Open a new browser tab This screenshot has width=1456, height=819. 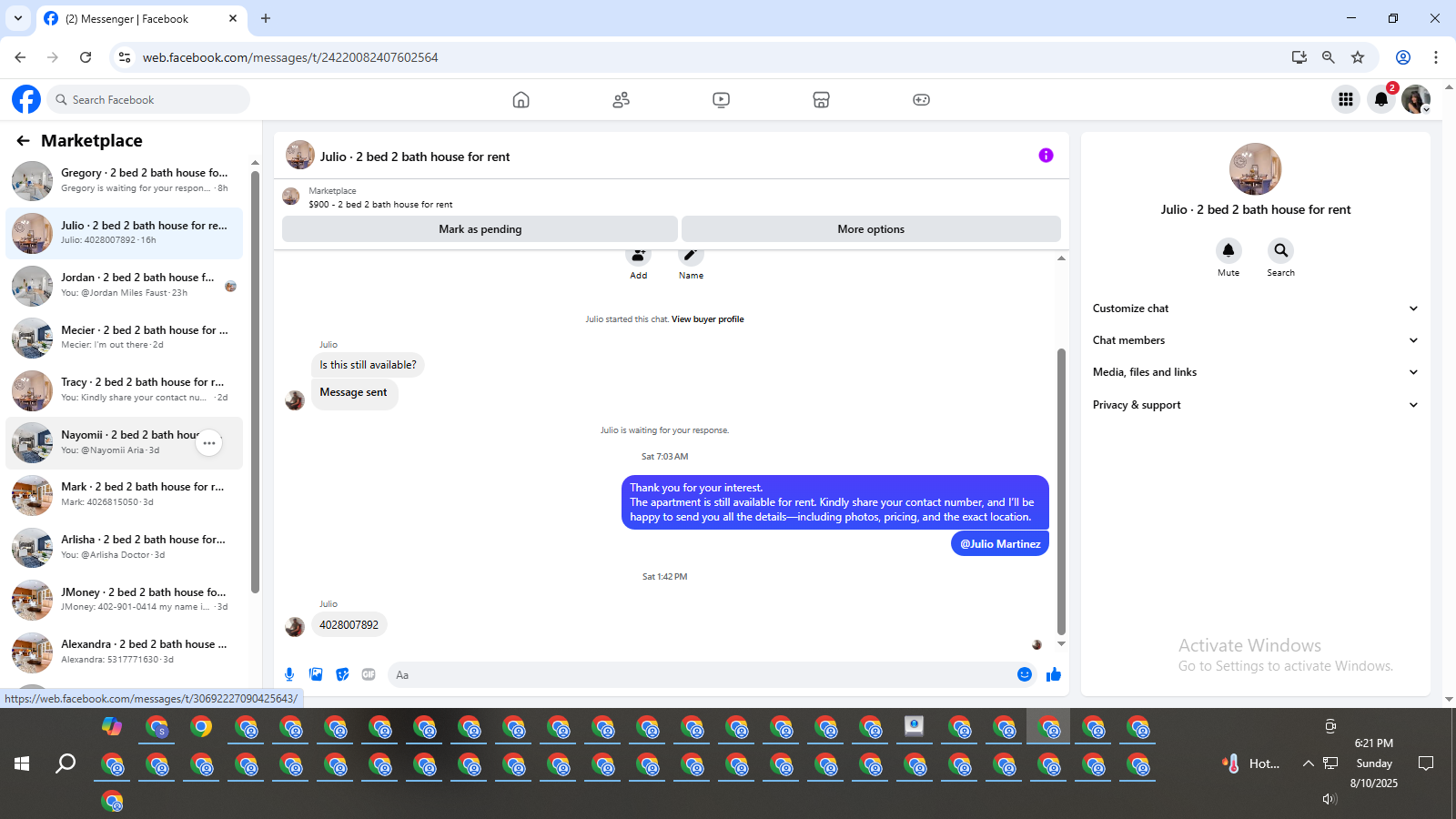pyautogui.click(x=266, y=18)
